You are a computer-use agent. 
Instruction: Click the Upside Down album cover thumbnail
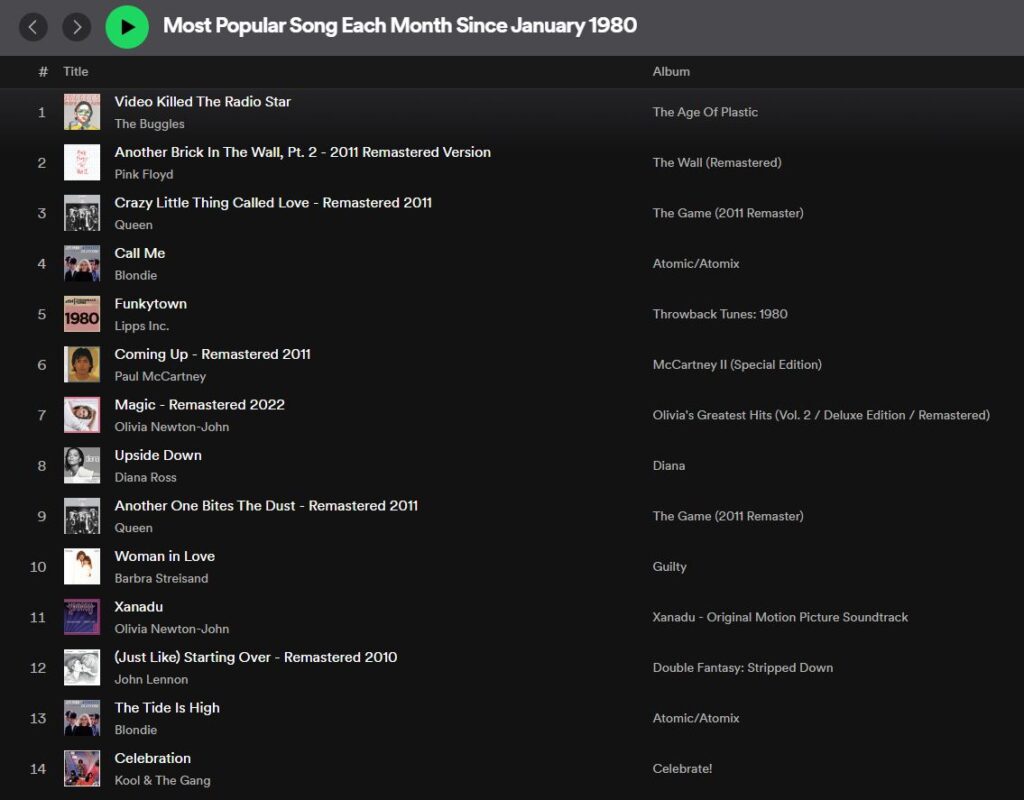click(x=82, y=465)
